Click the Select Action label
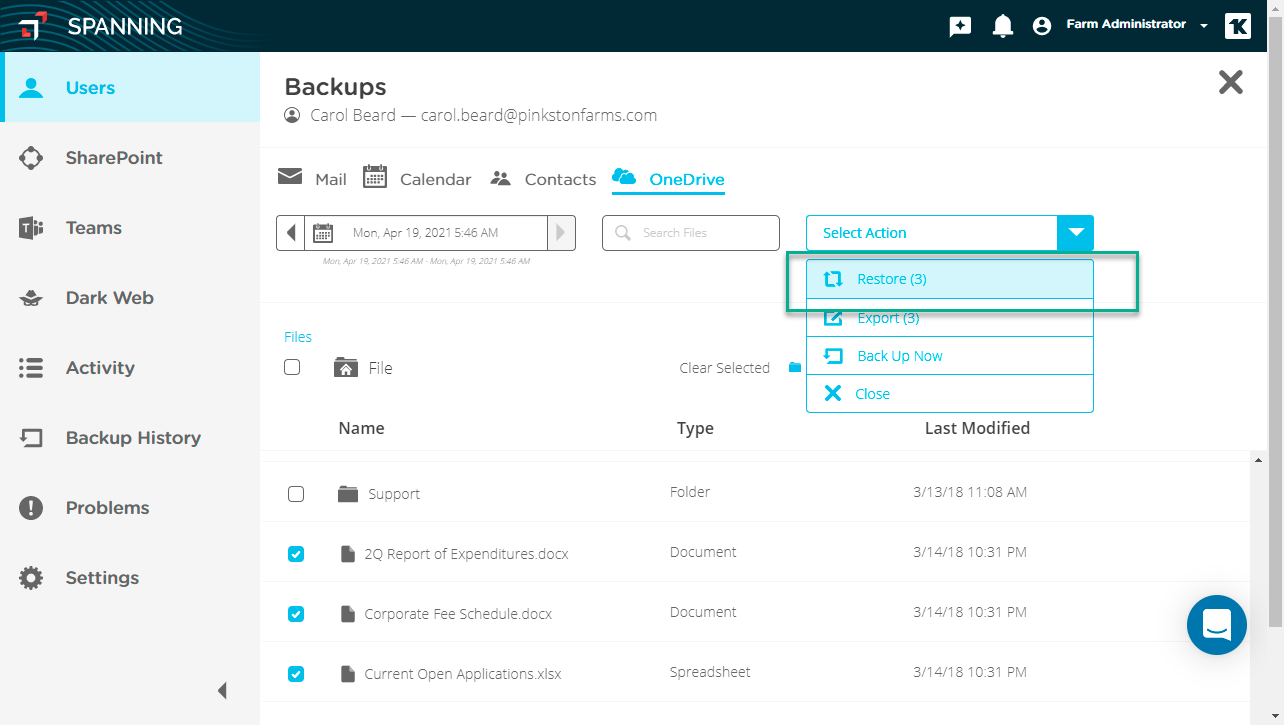Viewport: 1284px width, 725px height. click(x=865, y=233)
